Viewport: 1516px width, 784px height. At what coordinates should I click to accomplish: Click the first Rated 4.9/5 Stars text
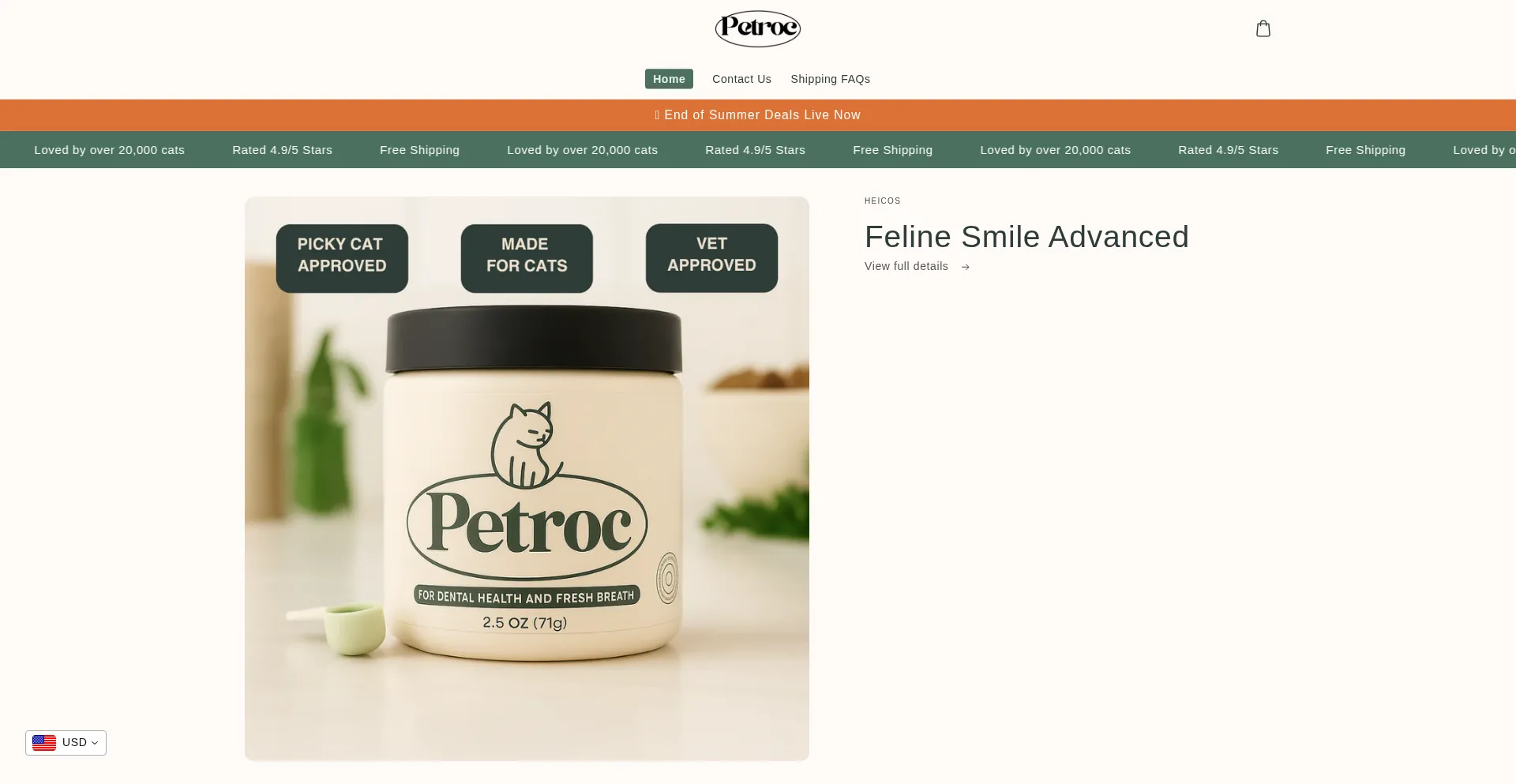[282, 150]
